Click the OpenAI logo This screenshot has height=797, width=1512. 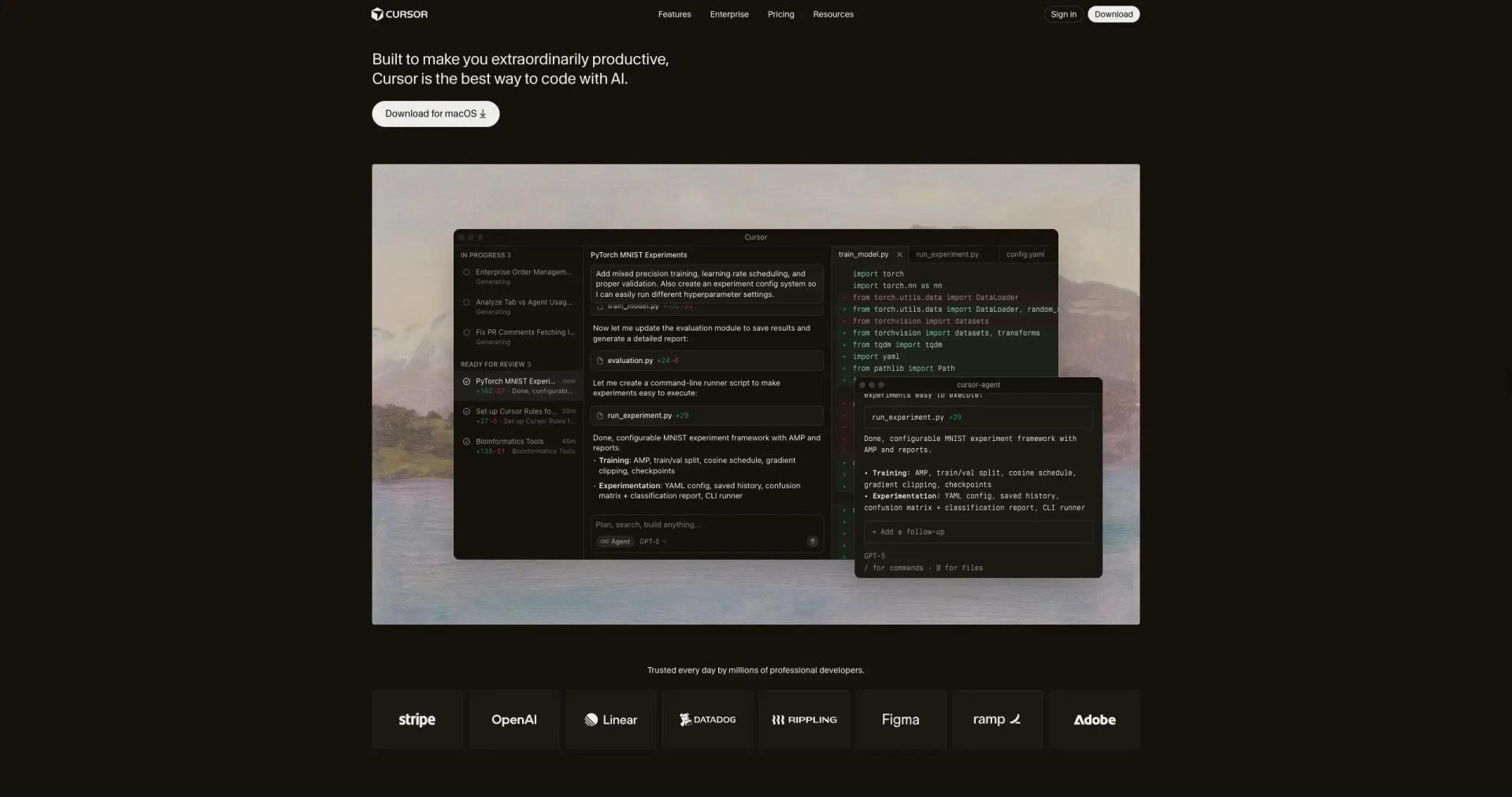[513, 719]
